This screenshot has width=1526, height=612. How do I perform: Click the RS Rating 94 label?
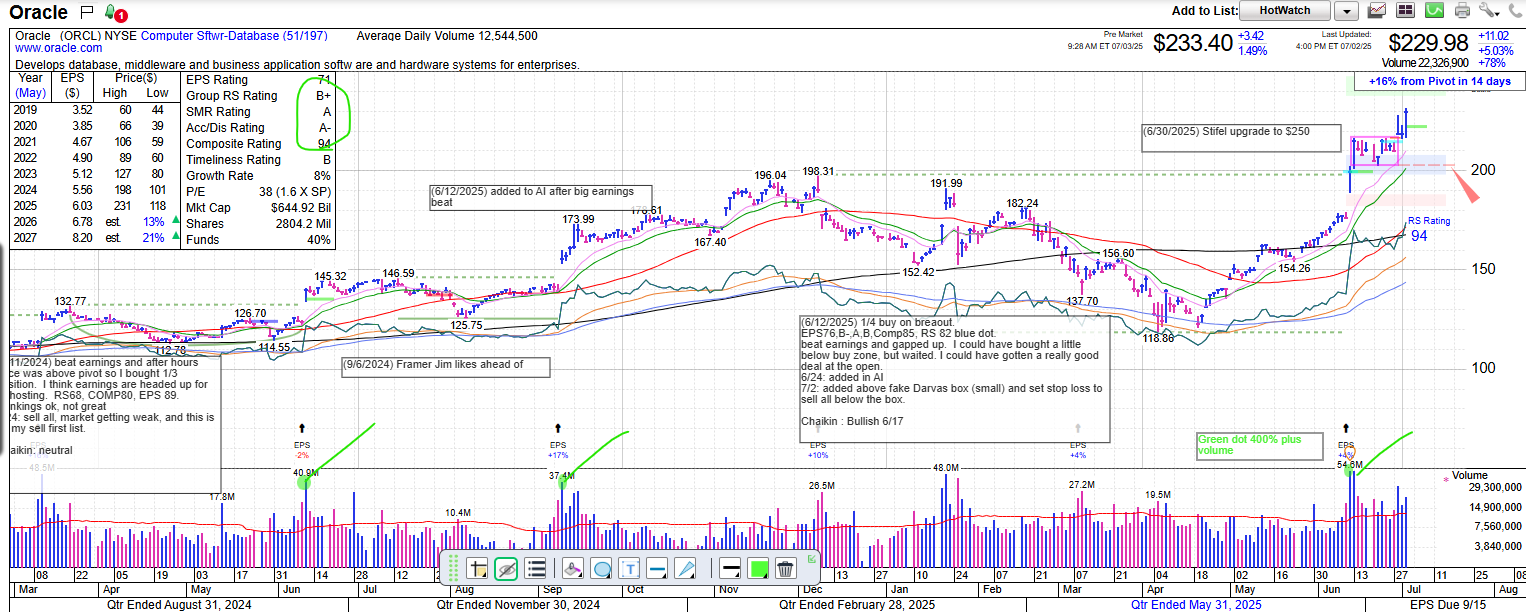(x=1428, y=229)
